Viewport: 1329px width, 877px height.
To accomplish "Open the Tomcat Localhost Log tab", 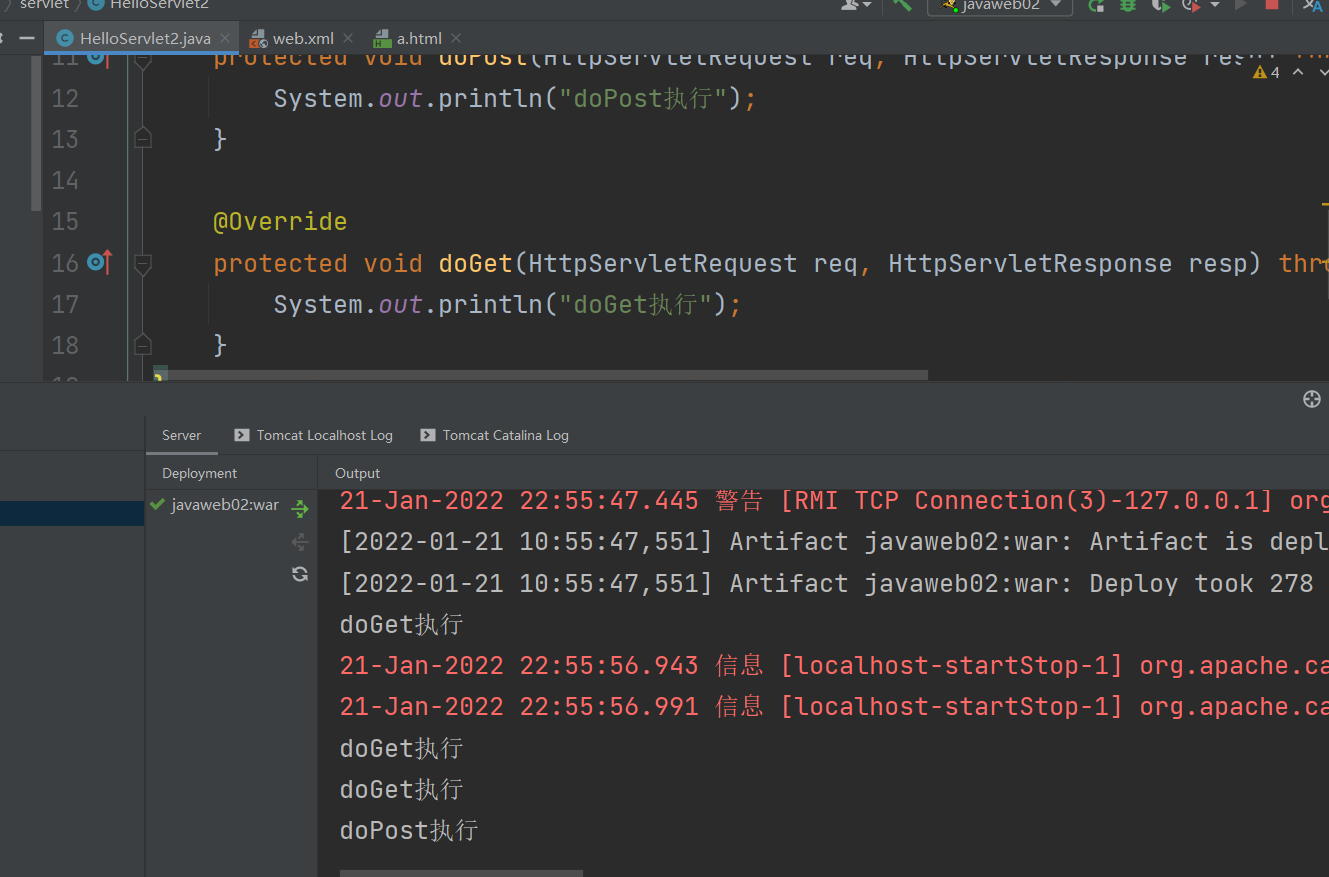I will click(313, 435).
